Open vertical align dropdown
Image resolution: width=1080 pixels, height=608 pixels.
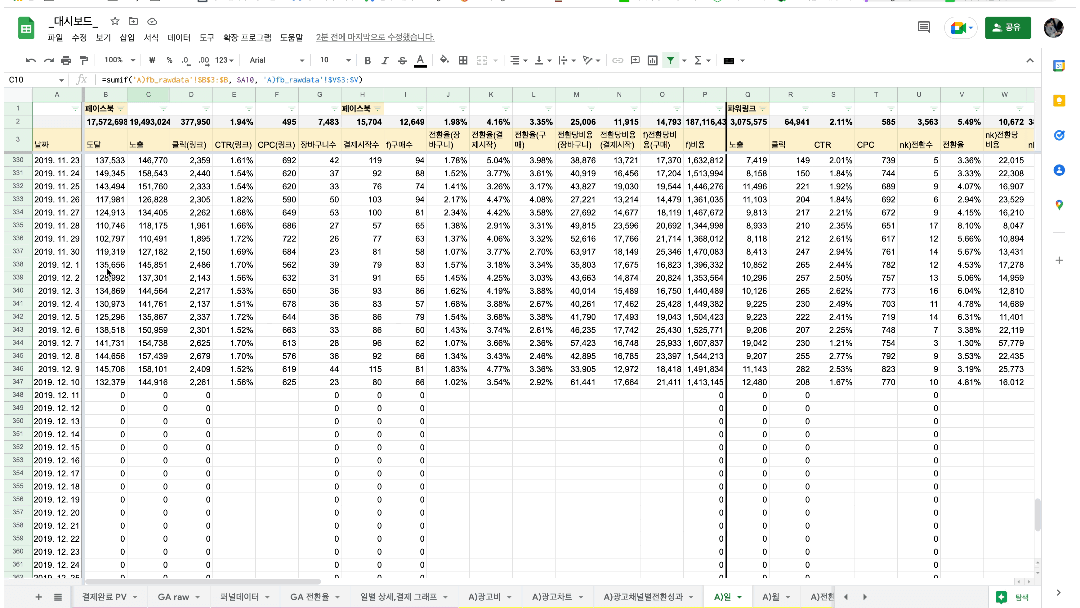(543, 61)
